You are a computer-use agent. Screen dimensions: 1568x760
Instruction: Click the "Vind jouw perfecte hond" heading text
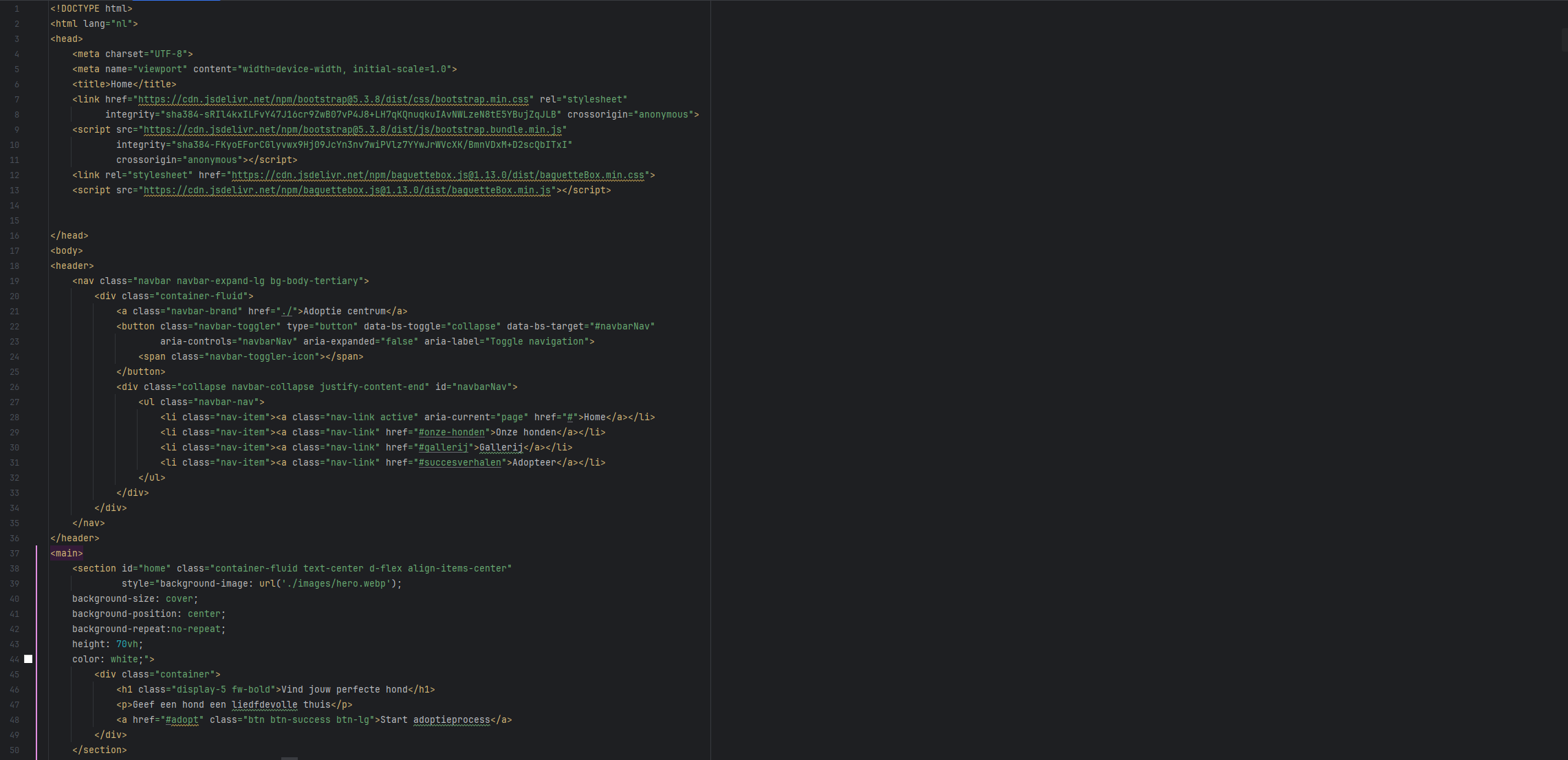[345, 690]
